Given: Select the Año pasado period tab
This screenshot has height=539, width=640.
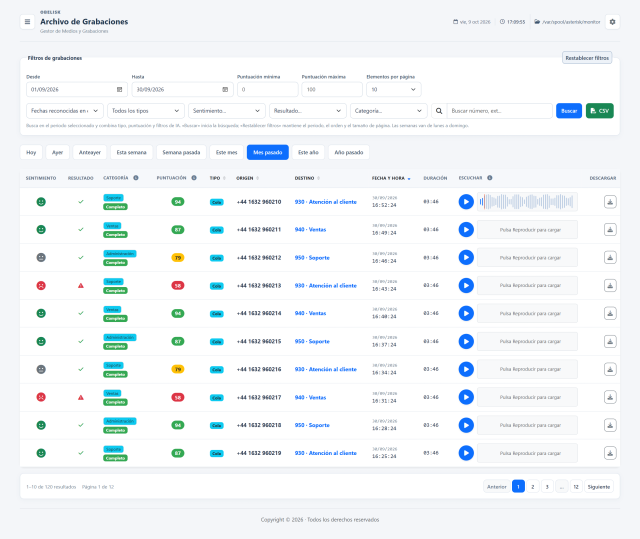Looking at the screenshot, I should [349, 152].
